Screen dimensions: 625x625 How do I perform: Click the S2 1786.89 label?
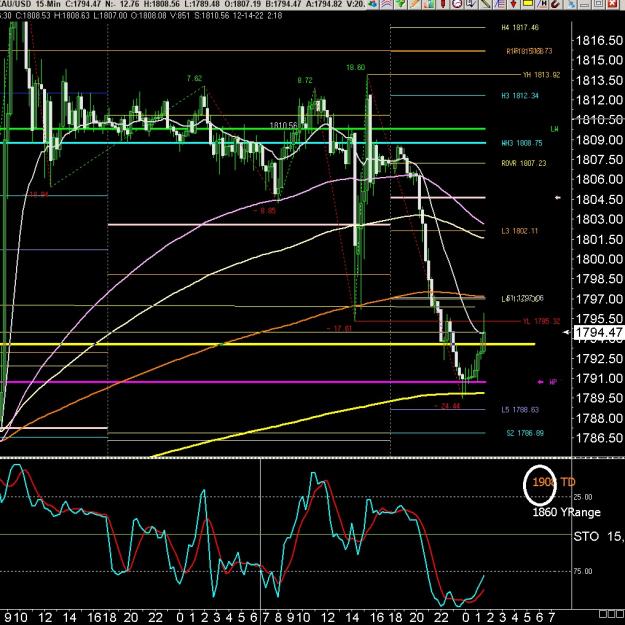click(x=525, y=433)
